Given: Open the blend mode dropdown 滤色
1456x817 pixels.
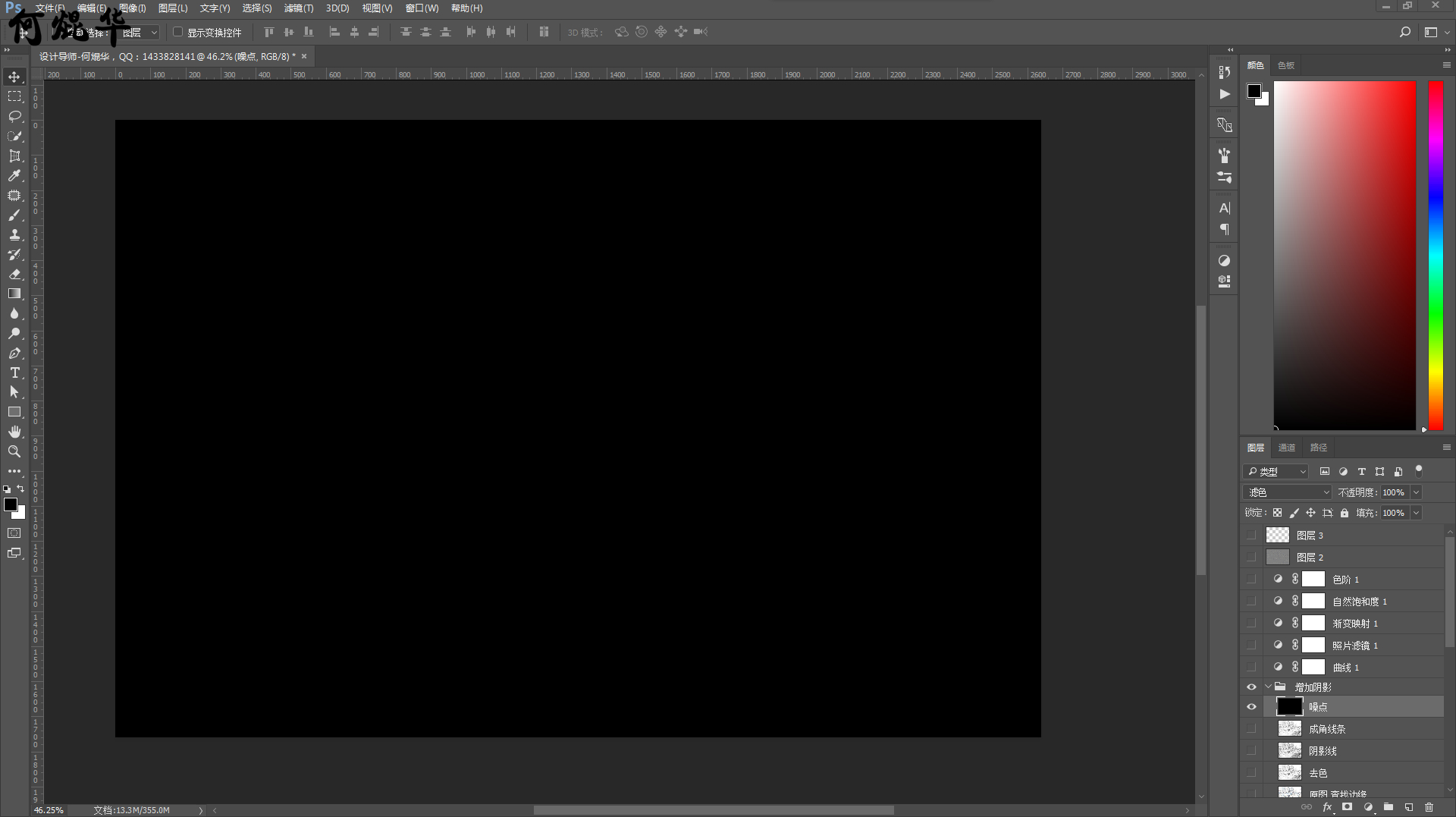Looking at the screenshot, I should [x=1287, y=492].
